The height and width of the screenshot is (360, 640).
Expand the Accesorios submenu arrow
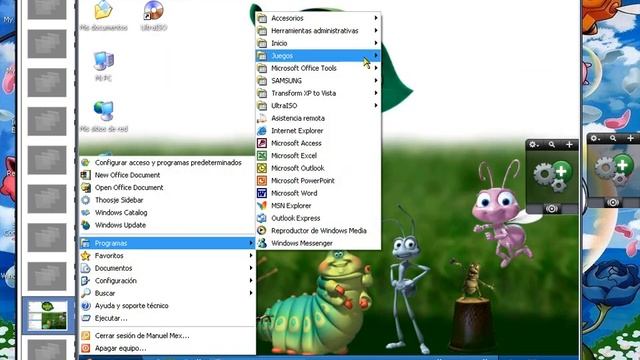pyautogui.click(x=376, y=18)
